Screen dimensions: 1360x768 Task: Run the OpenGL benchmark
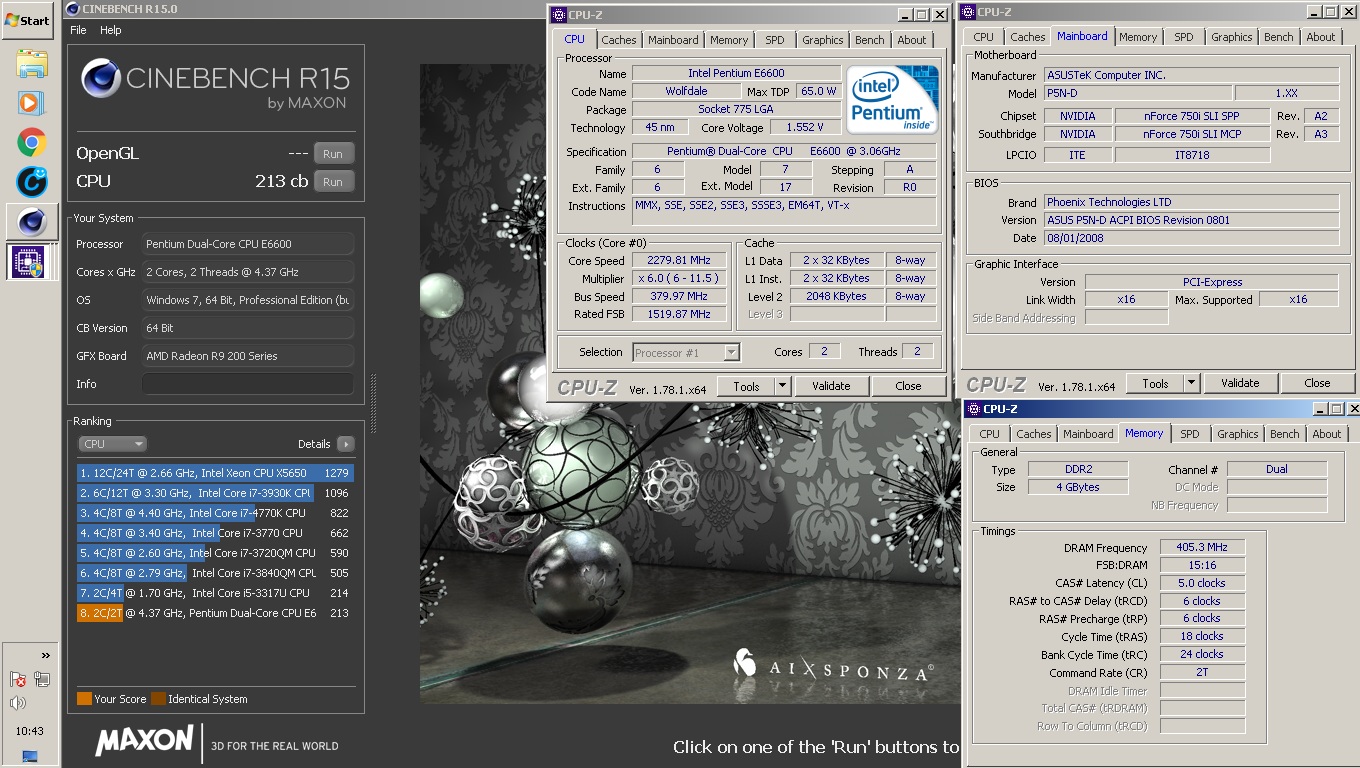[x=334, y=154]
